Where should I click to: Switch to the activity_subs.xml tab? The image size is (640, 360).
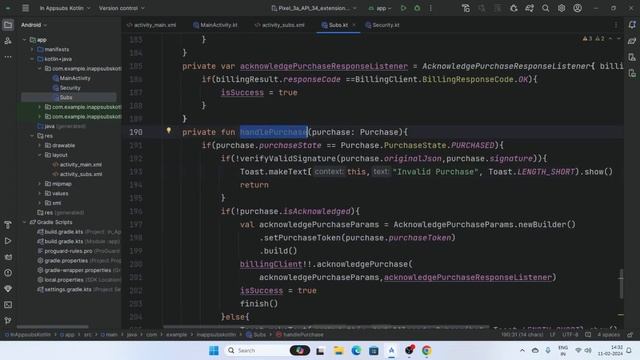280,25
